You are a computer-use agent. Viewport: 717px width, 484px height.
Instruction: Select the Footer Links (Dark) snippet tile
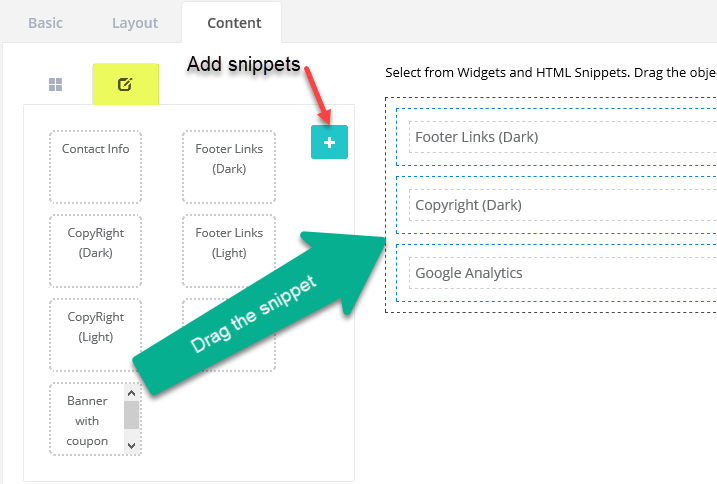pyautogui.click(x=229, y=167)
